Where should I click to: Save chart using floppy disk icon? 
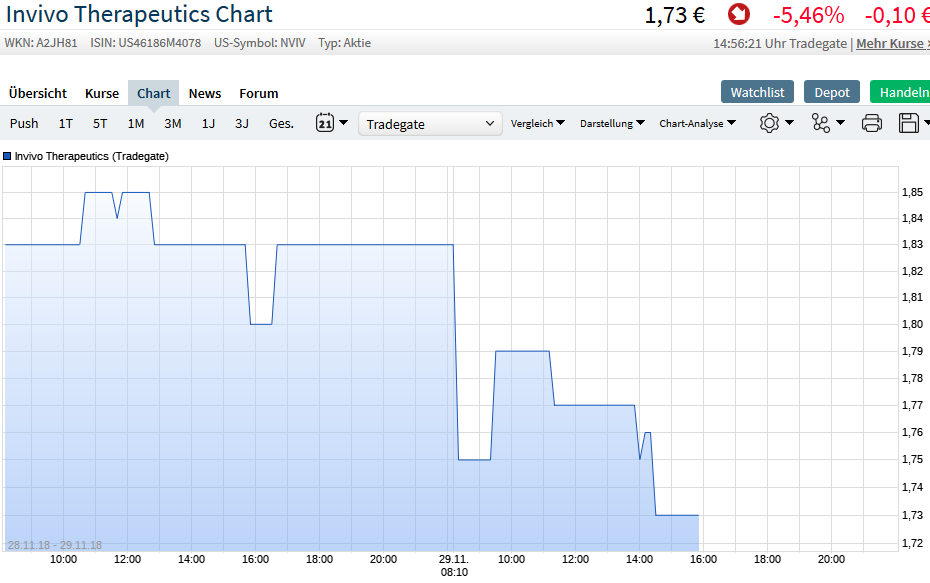click(909, 123)
